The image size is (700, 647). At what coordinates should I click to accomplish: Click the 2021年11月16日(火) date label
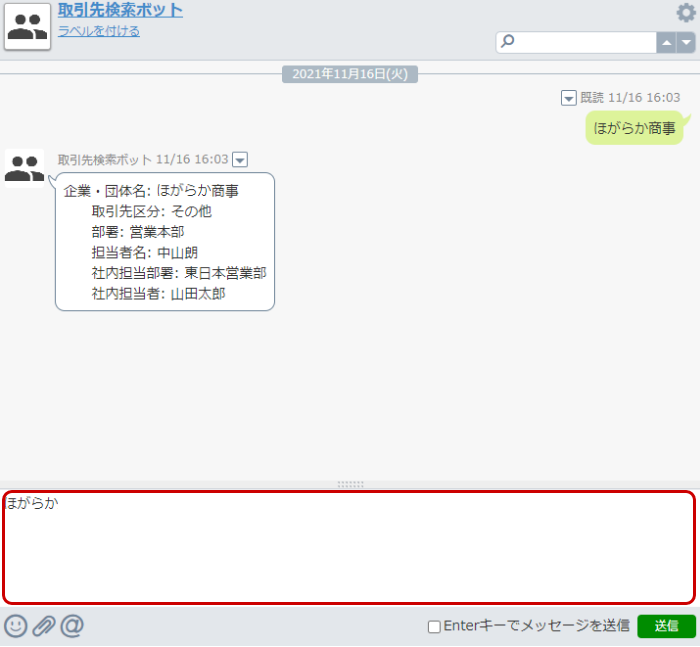click(x=350, y=74)
